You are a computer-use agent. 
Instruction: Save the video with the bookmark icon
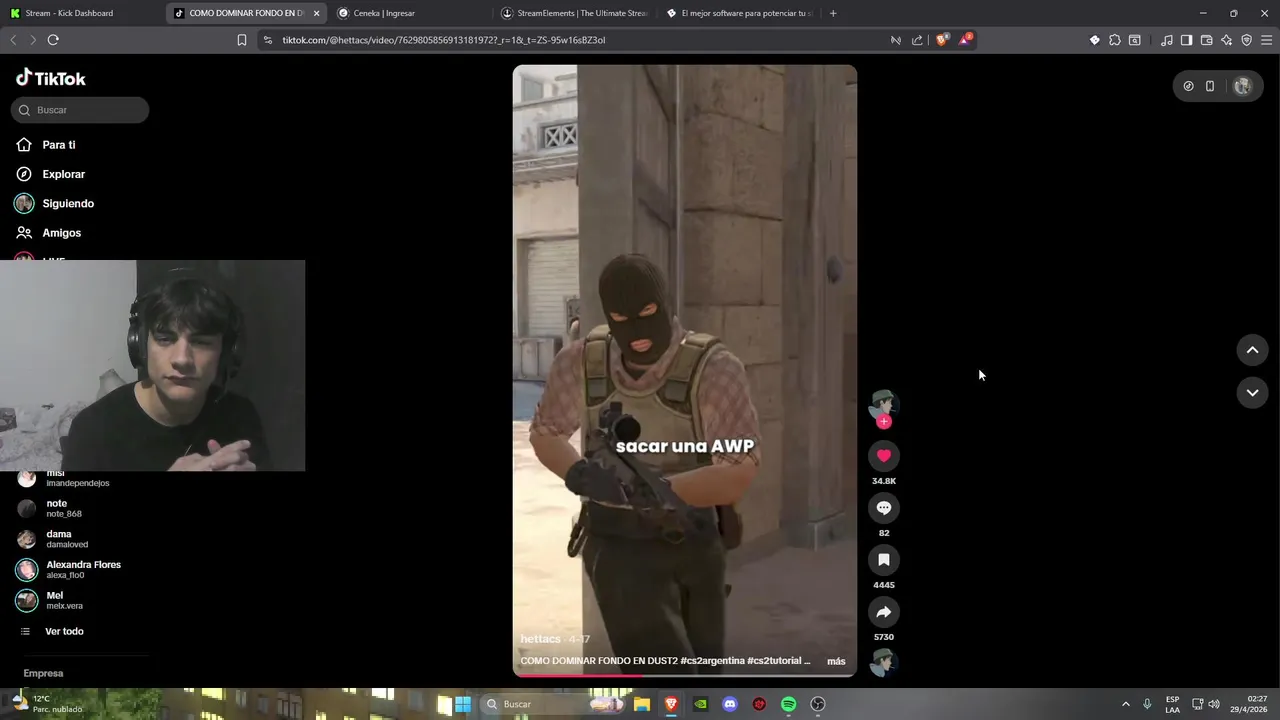click(884, 560)
